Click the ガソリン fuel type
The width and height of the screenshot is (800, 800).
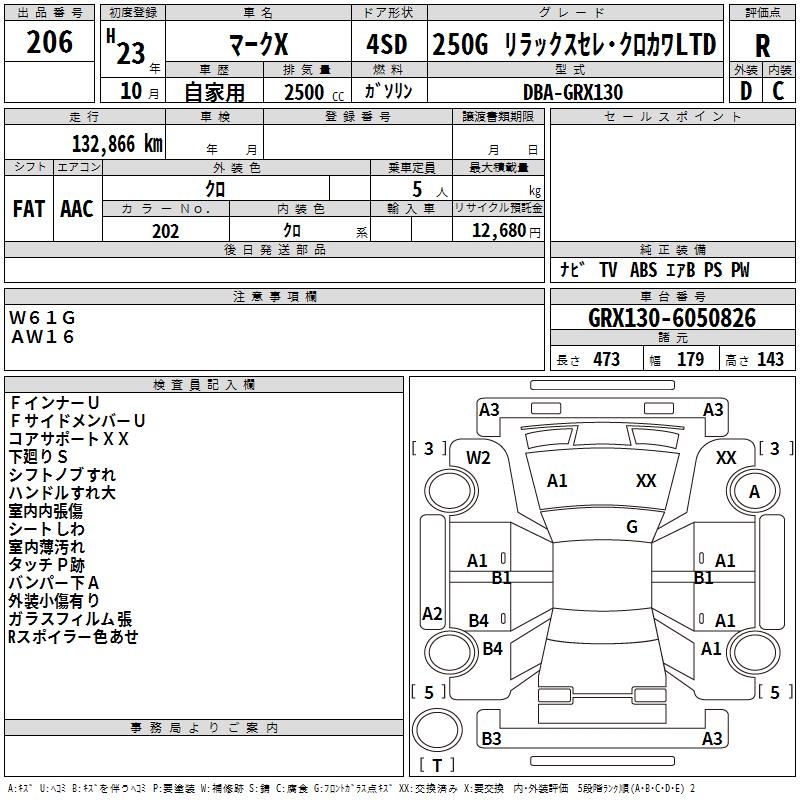click(388, 91)
